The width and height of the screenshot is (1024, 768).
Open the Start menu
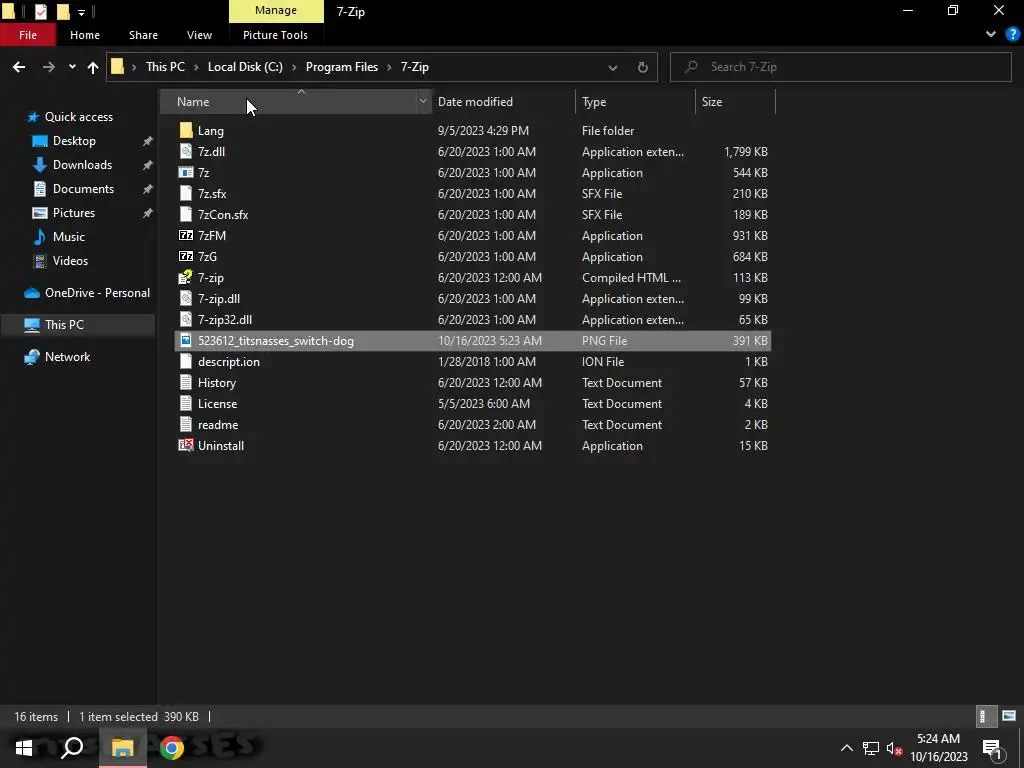(x=24, y=748)
